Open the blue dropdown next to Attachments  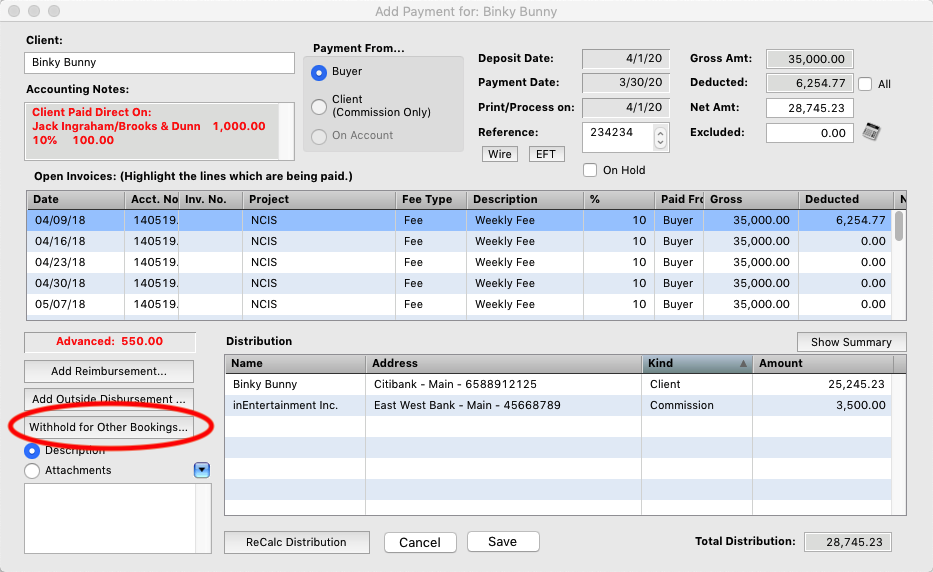coord(202,470)
